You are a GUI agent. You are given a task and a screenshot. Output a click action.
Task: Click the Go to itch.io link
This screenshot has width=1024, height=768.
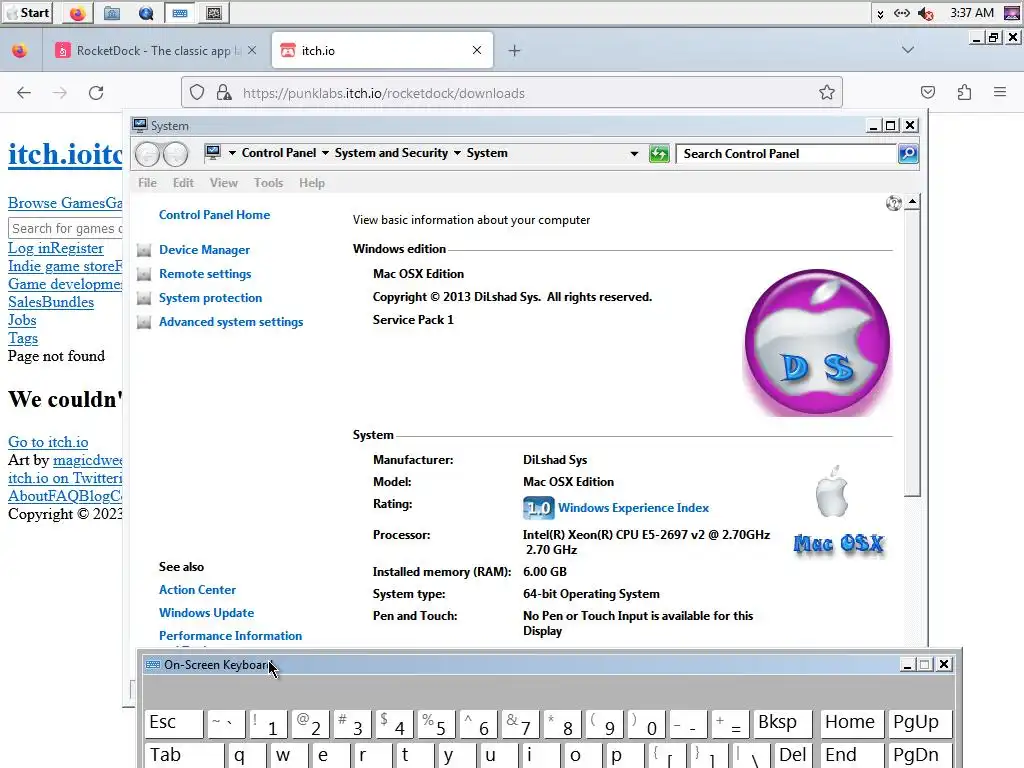coord(48,442)
